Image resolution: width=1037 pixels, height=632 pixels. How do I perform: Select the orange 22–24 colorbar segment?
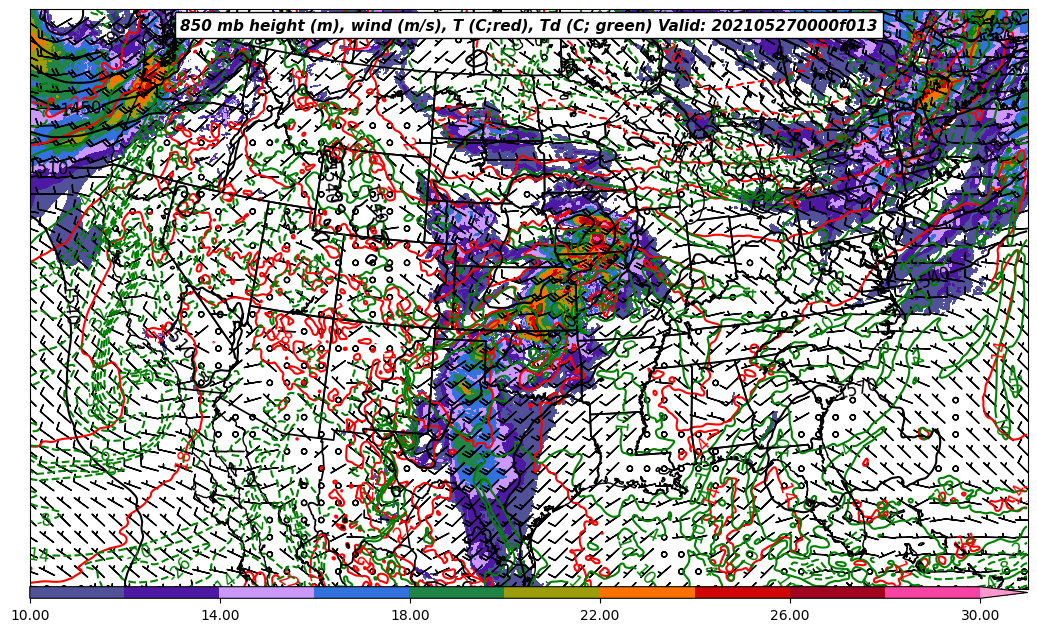(x=647, y=592)
